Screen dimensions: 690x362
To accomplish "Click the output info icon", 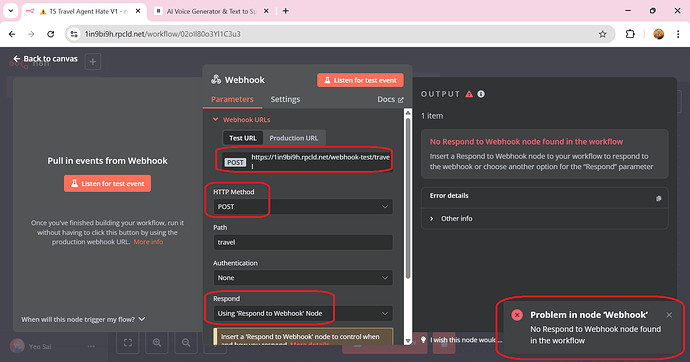I will coord(481,94).
